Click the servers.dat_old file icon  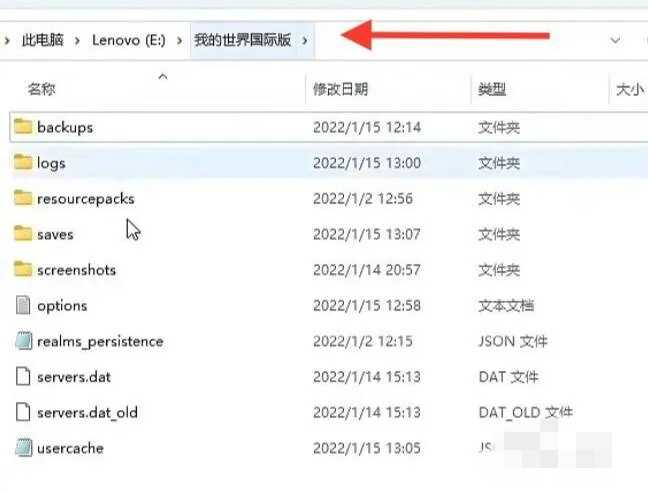click(x=23, y=412)
